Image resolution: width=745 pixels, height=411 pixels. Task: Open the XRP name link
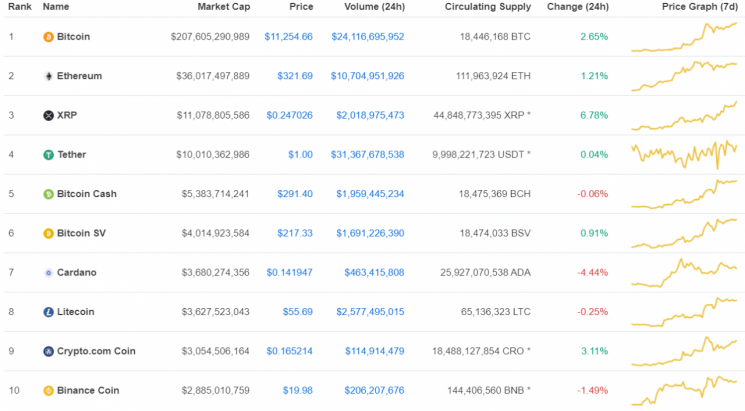[x=67, y=115]
